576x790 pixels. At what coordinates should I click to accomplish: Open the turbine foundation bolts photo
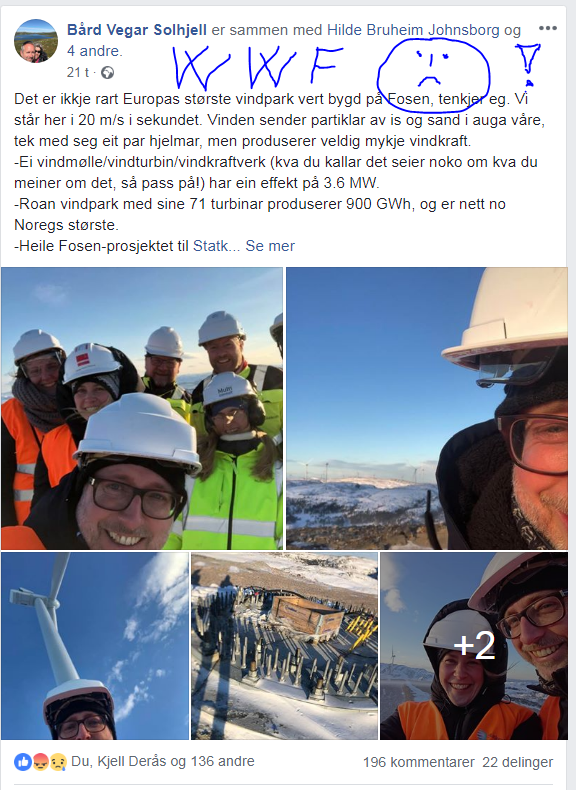tap(284, 646)
